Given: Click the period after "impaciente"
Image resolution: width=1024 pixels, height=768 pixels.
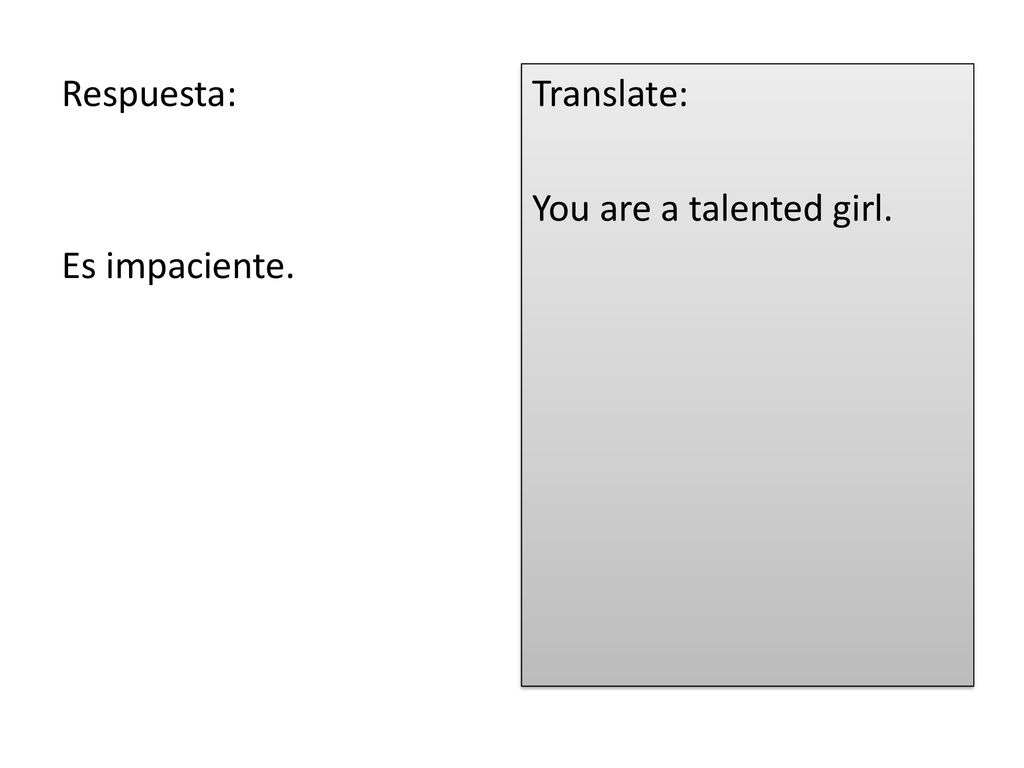Looking at the screenshot, I should point(289,277).
